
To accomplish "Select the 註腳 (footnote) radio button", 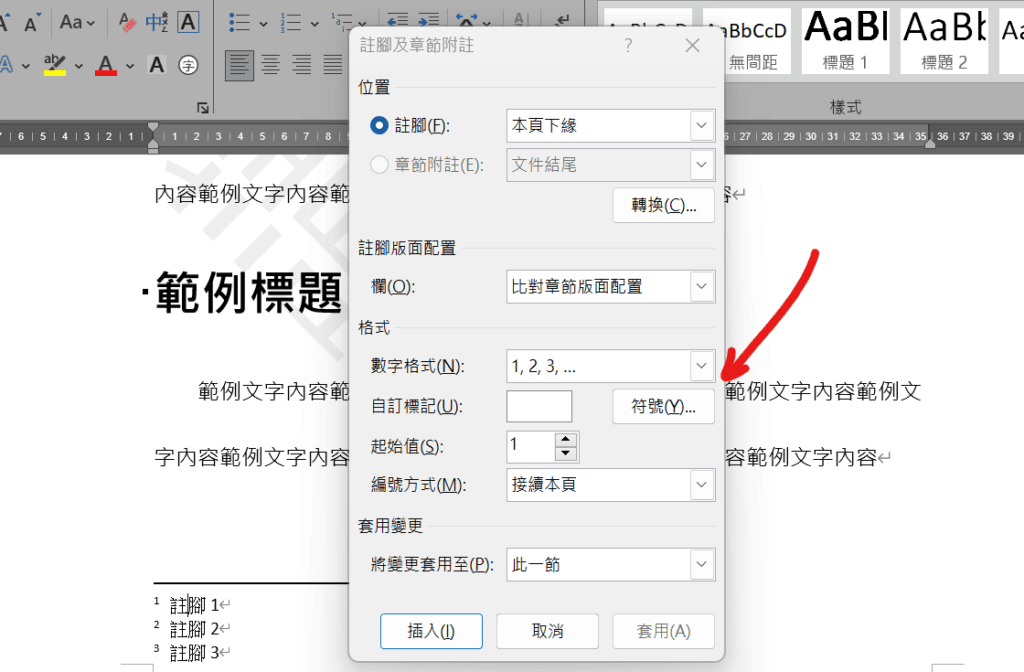I will click(x=379, y=126).
